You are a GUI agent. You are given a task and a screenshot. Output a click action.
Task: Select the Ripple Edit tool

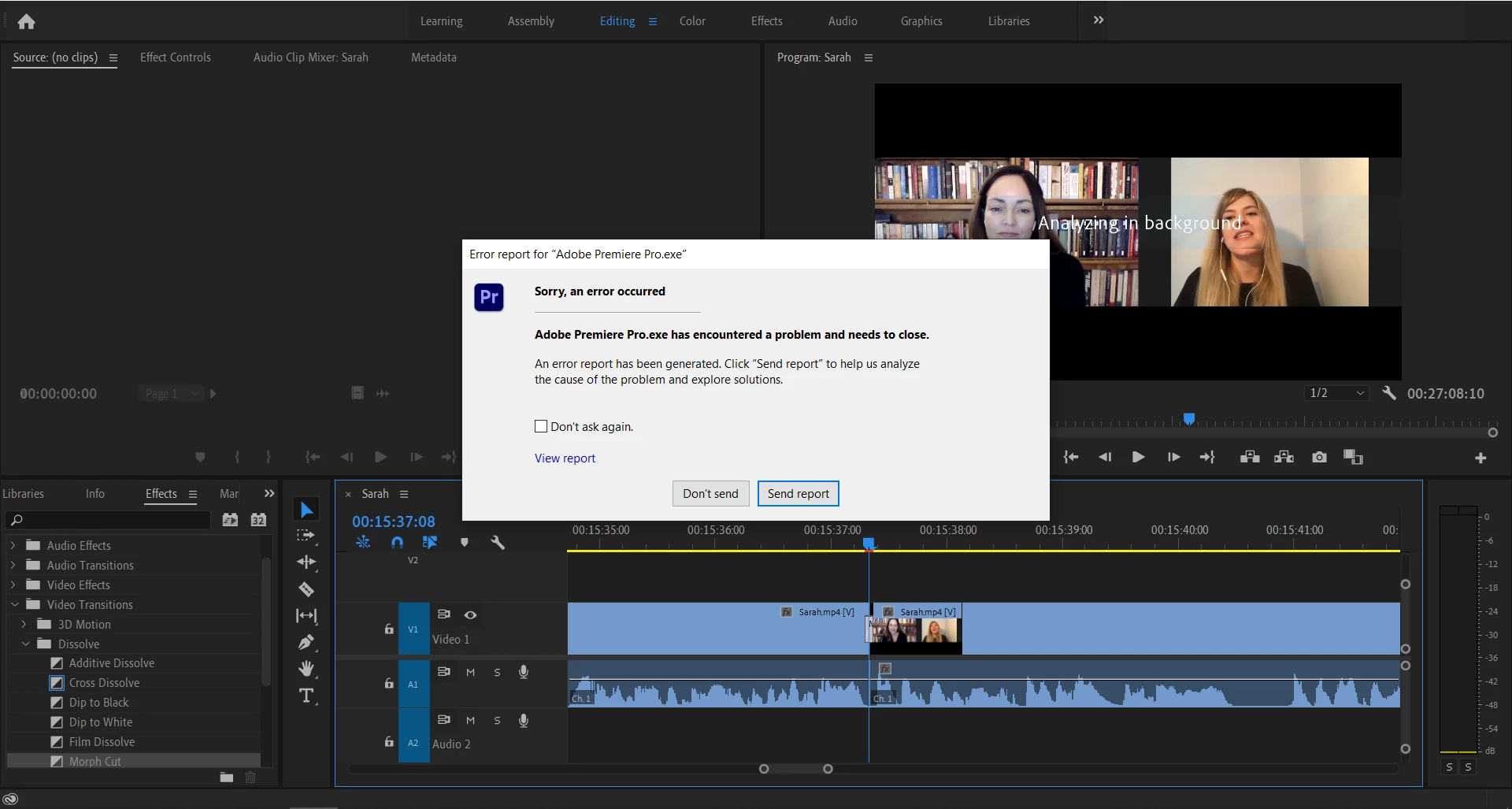pyautogui.click(x=306, y=562)
